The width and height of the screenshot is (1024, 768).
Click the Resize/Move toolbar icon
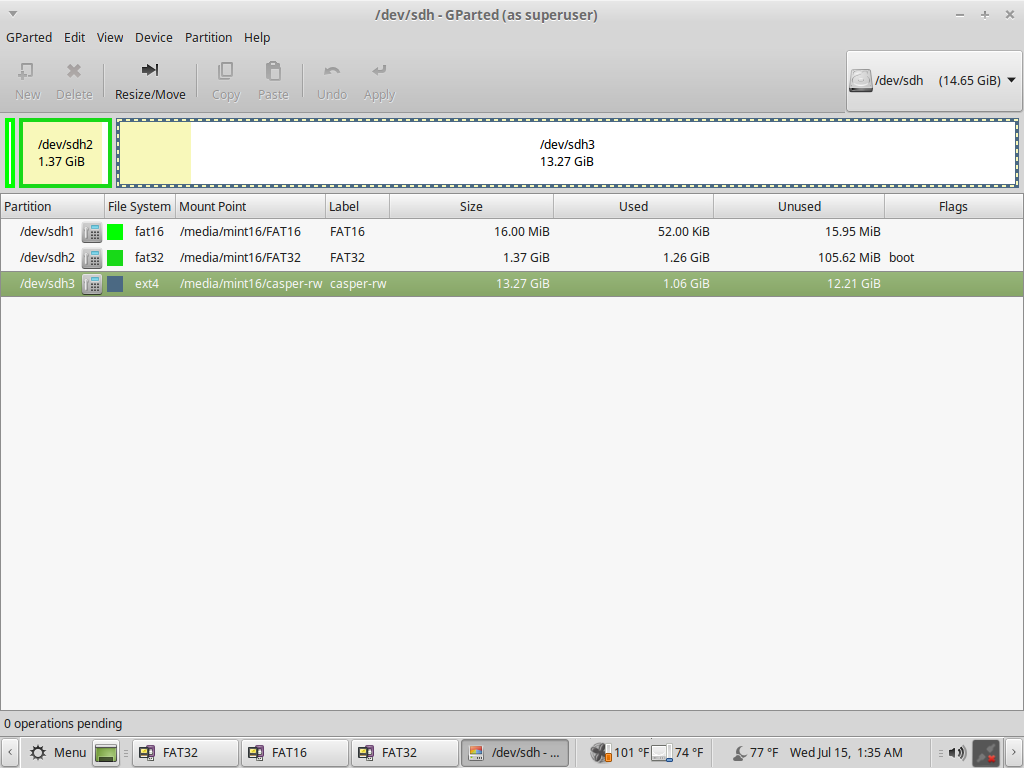point(150,71)
